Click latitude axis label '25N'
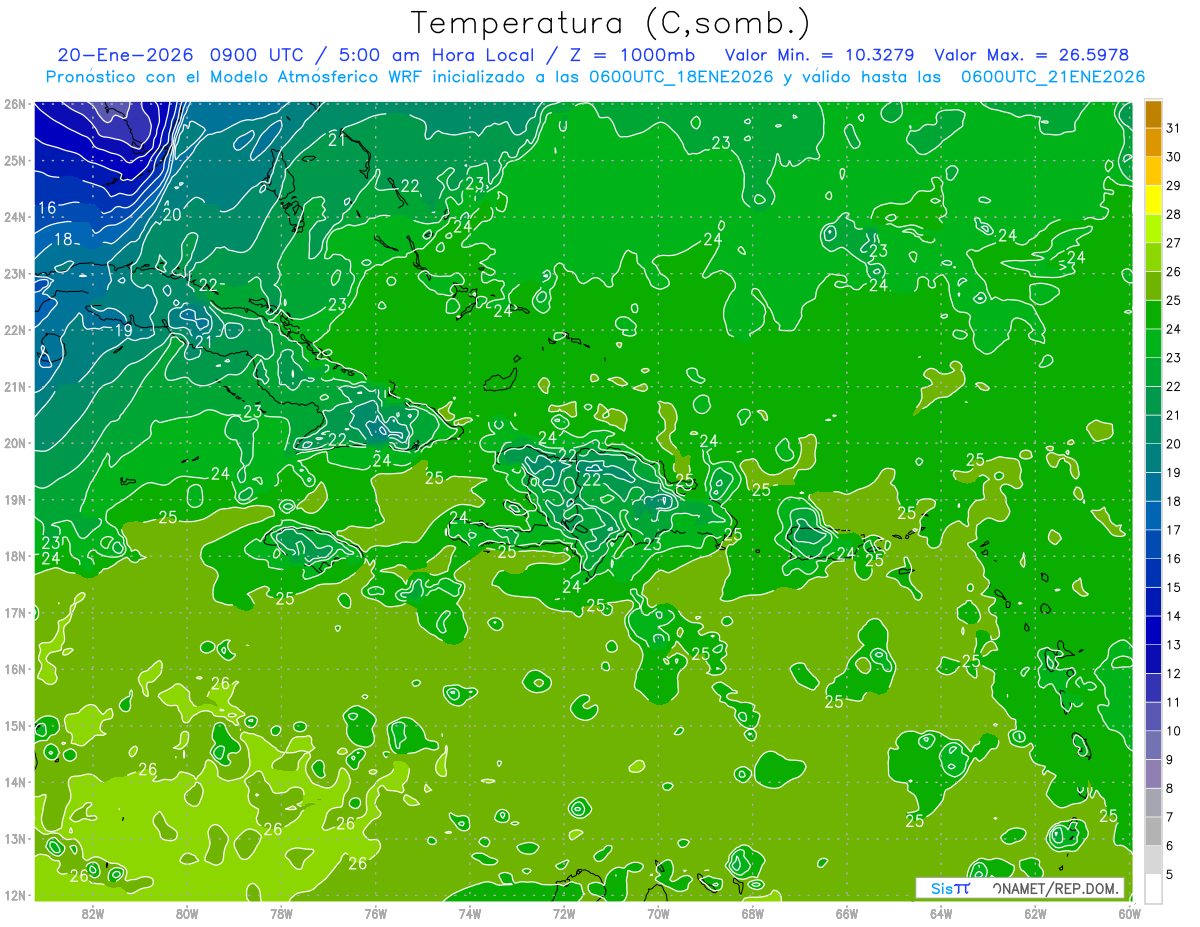The width and height of the screenshot is (1200, 927). coord(13,161)
